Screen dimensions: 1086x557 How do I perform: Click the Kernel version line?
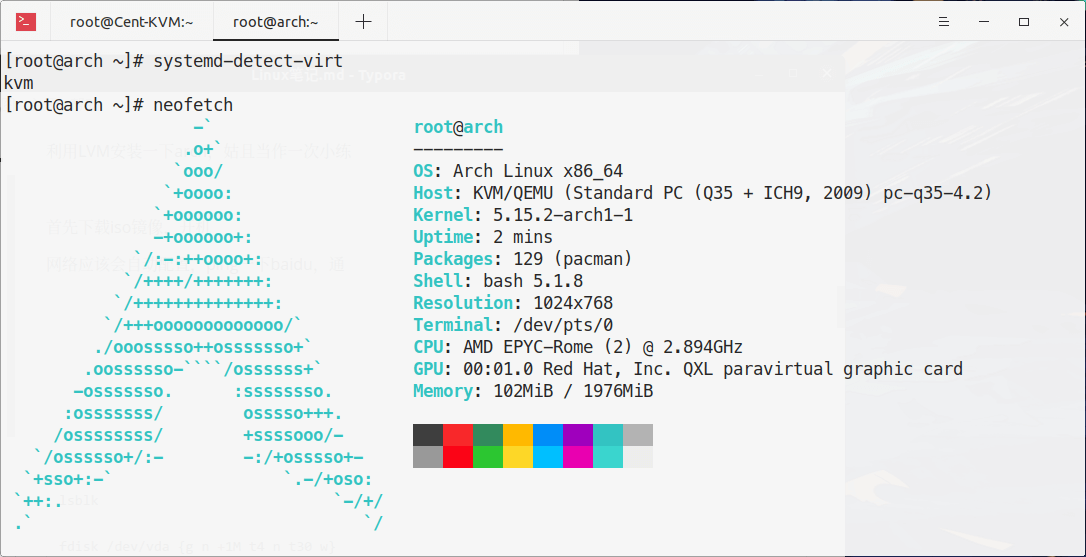coord(523,215)
